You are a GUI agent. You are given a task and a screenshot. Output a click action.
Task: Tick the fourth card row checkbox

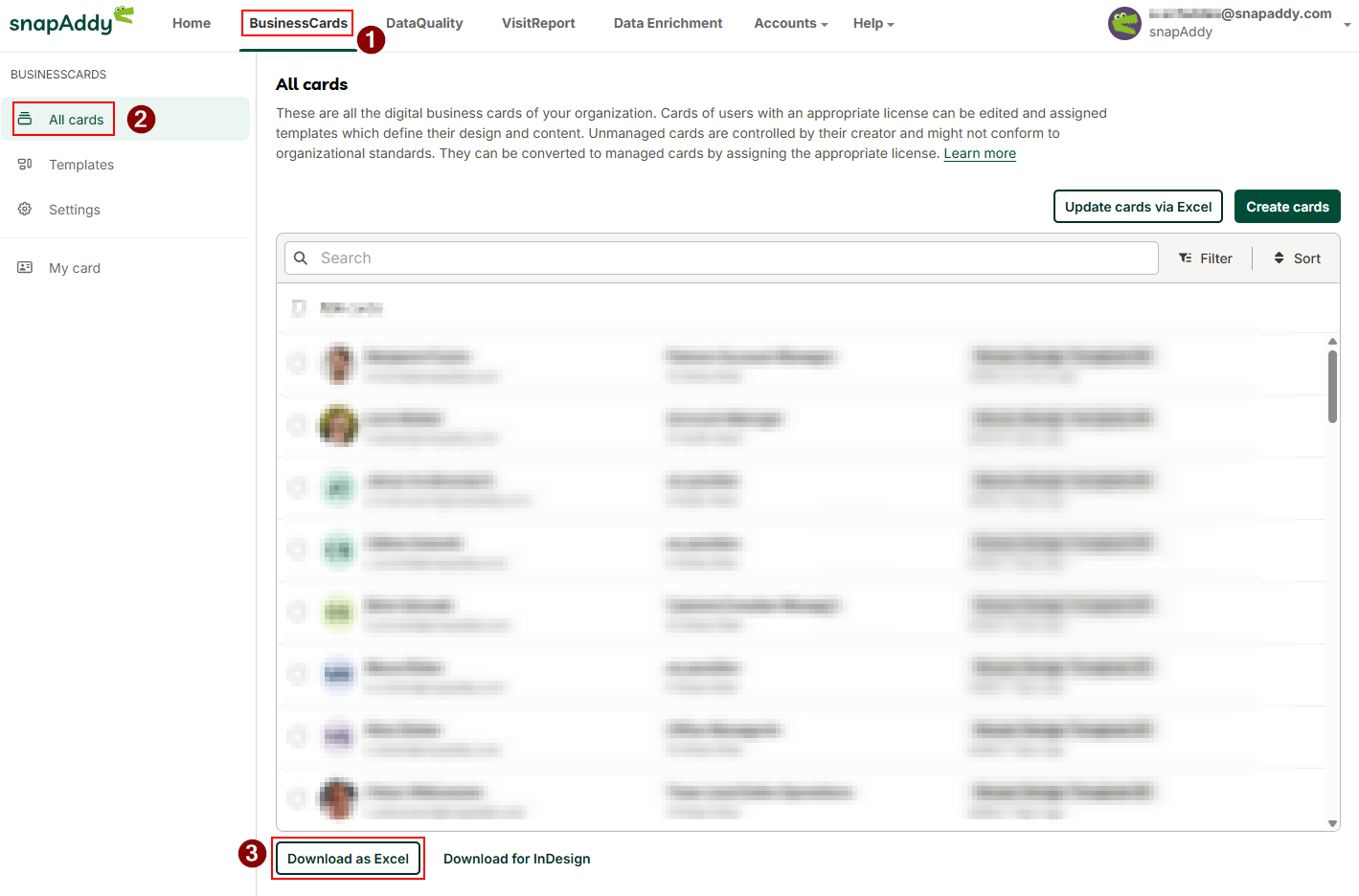tap(297, 549)
